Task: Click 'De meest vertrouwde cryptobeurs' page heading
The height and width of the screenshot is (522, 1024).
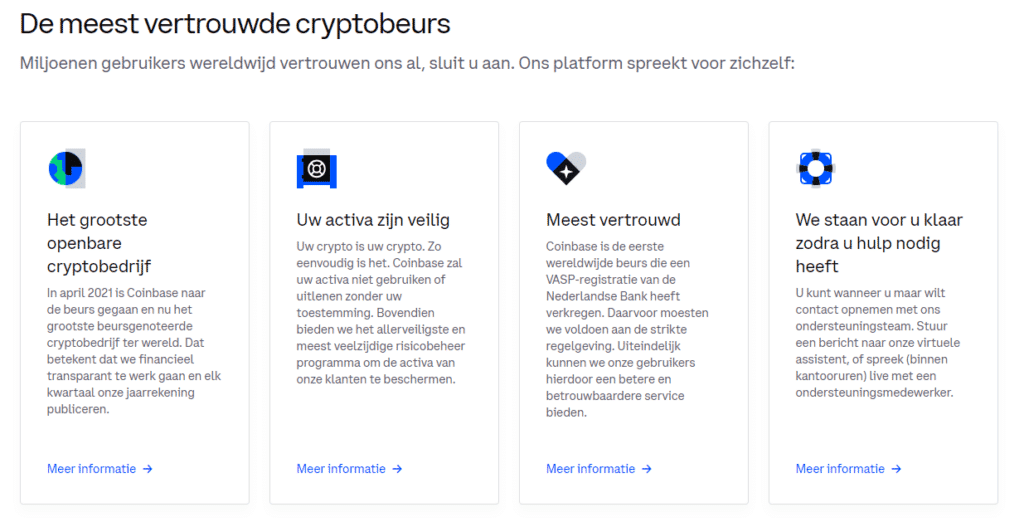Action: [235, 23]
